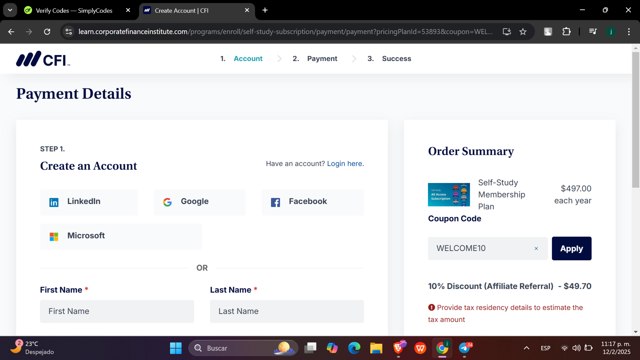
Task: Apply the coupon code
Action: [x=571, y=248]
